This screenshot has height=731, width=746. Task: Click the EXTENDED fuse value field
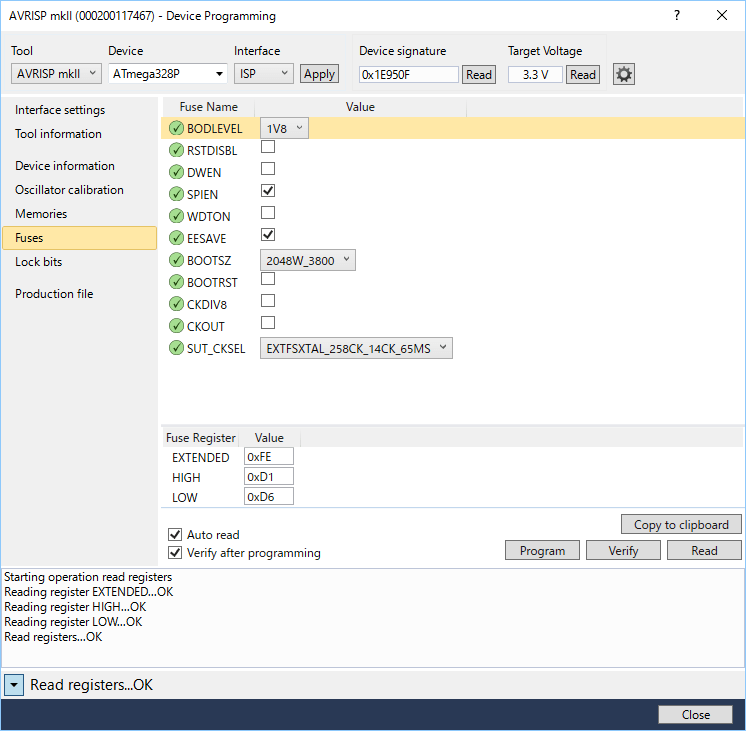pos(269,457)
